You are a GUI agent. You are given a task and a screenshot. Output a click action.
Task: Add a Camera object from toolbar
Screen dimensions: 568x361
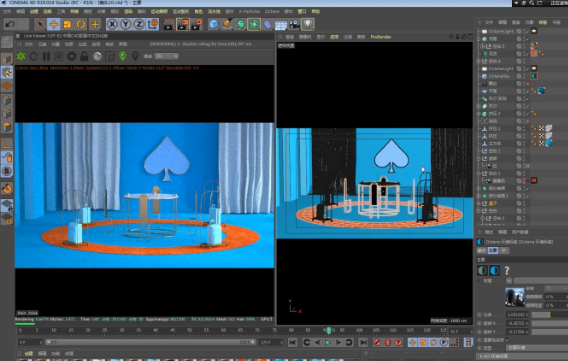coord(294,24)
